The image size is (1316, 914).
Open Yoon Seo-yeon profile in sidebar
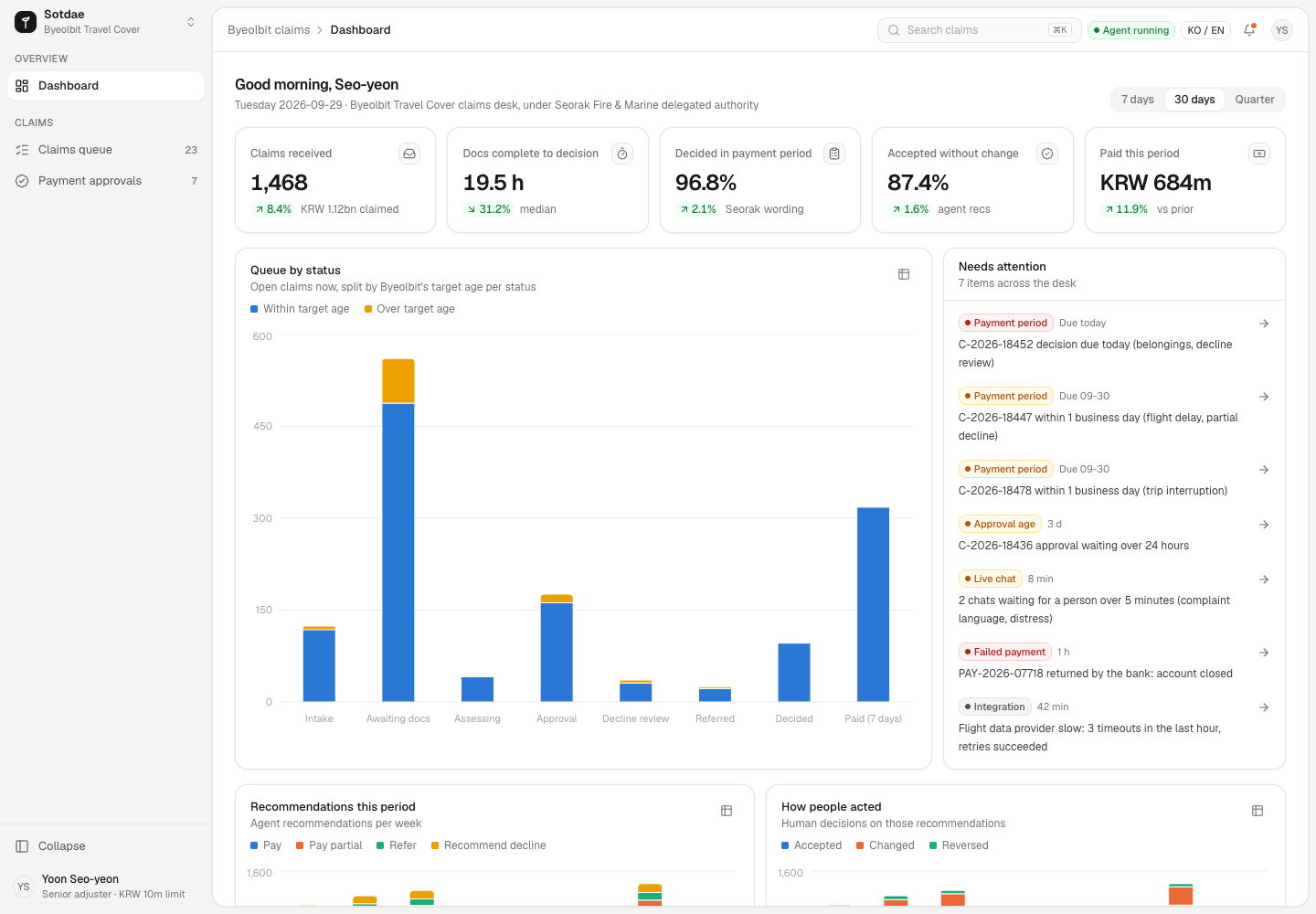point(106,887)
